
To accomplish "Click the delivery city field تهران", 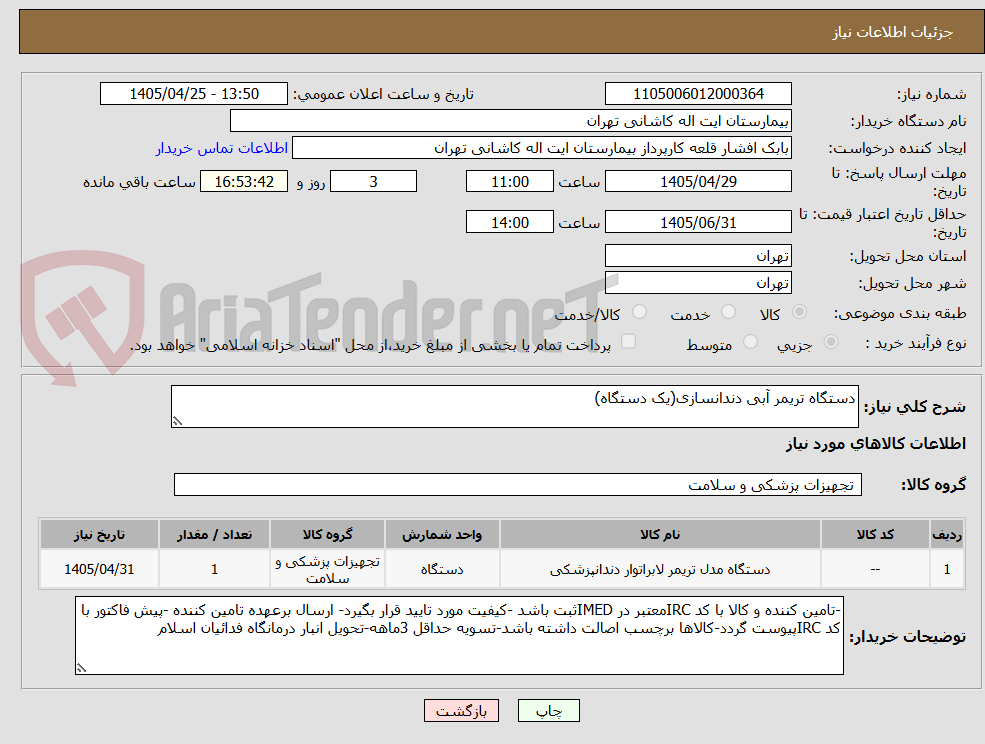I will coord(698,283).
